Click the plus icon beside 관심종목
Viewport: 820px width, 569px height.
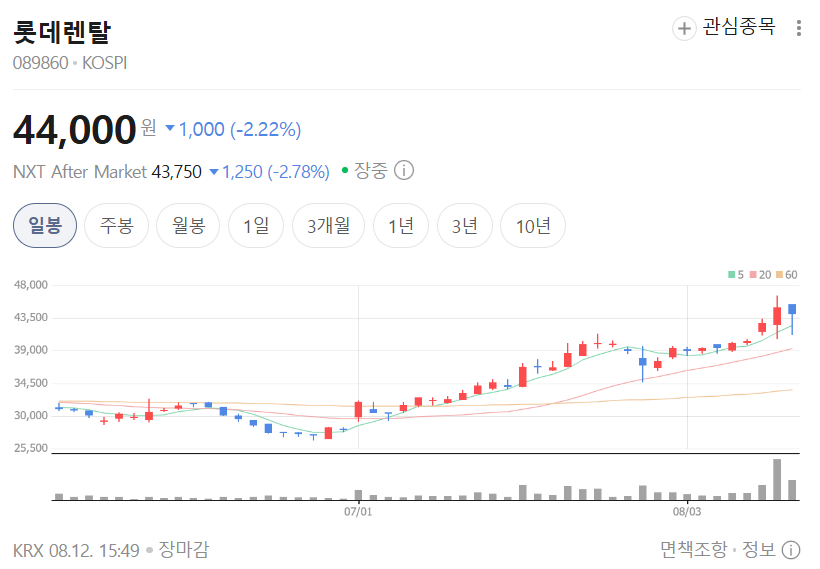click(x=684, y=28)
